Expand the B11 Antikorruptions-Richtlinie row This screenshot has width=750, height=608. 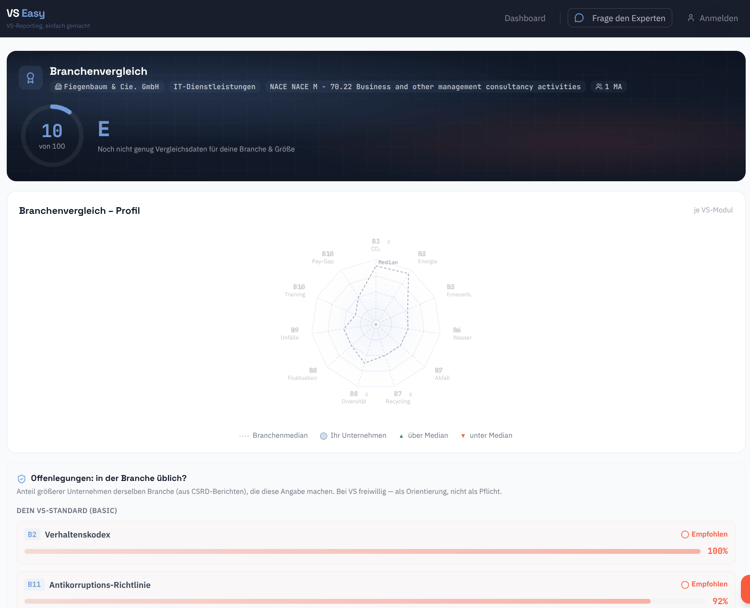tap(376, 590)
